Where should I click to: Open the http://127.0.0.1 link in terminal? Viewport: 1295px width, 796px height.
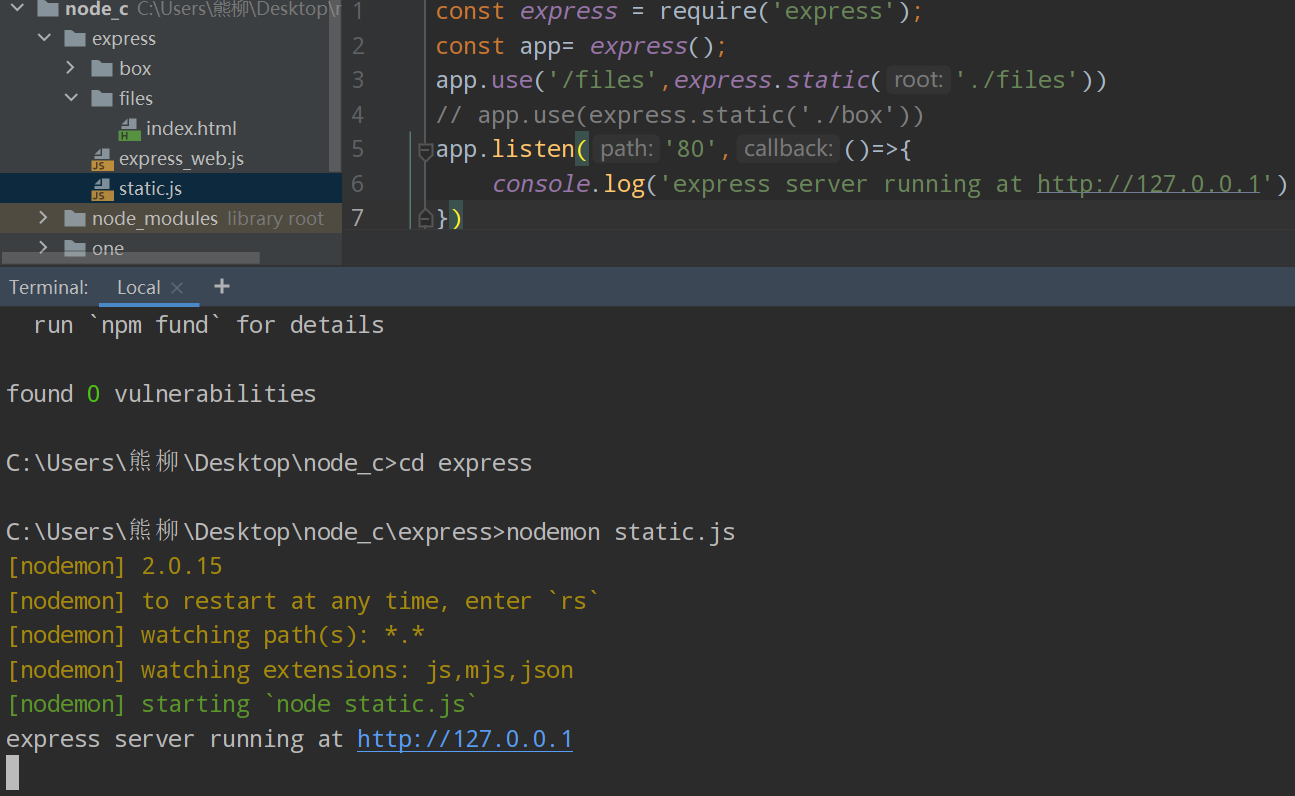464,738
